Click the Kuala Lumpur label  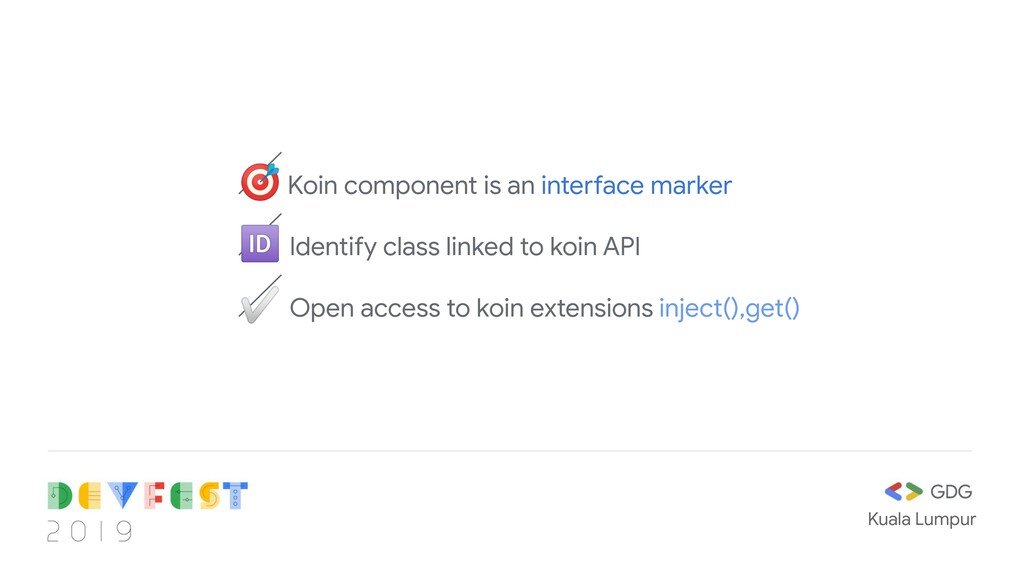pos(921,519)
